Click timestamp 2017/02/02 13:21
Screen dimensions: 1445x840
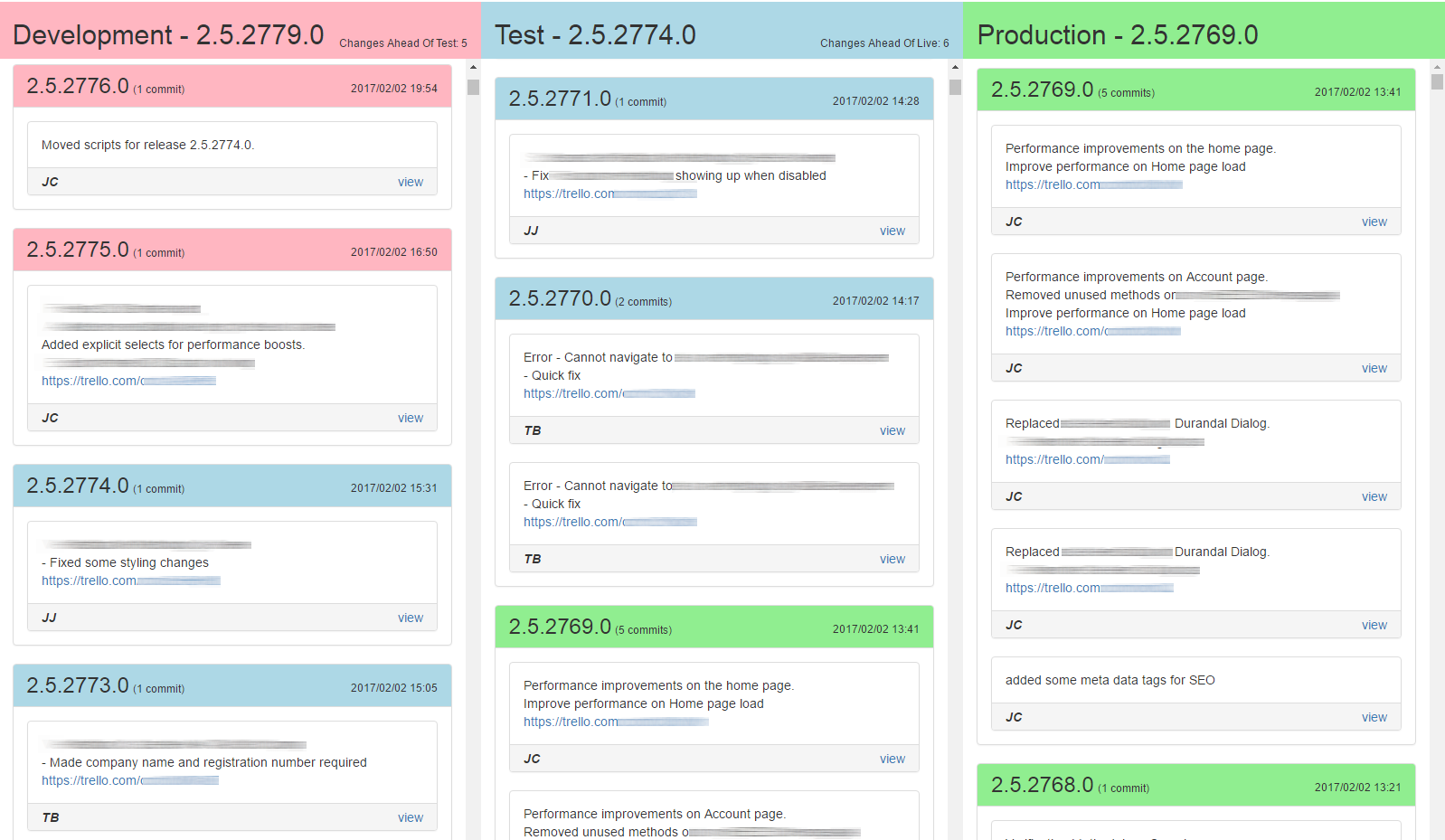point(1358,788)
